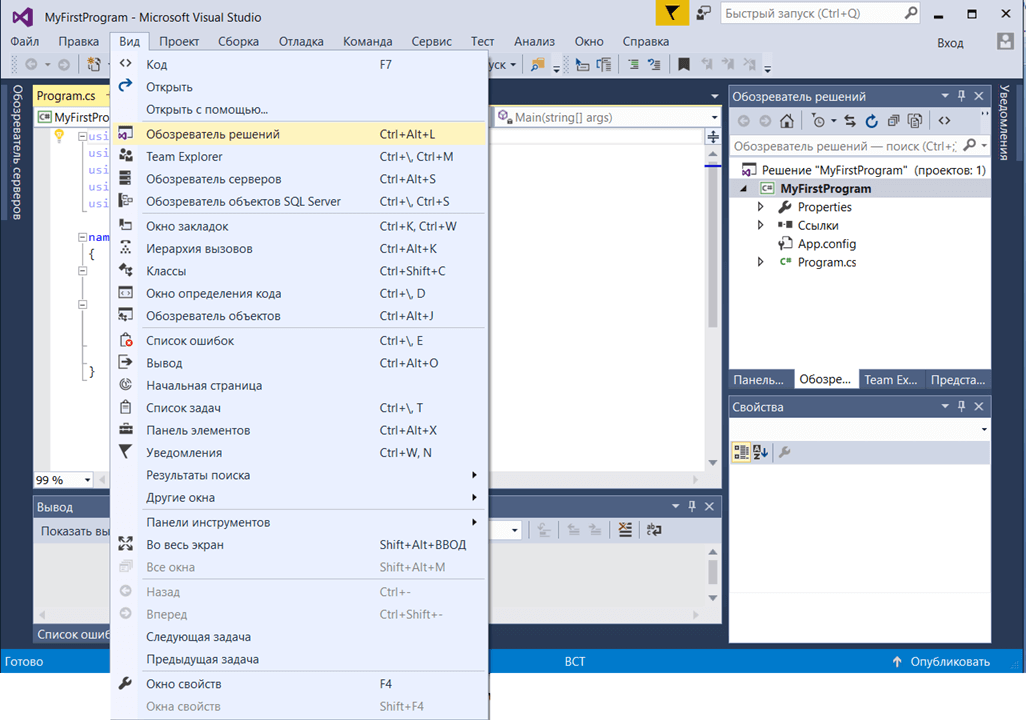Click the search magnifier in Solution Explorer search box

[x=970, y=145]
